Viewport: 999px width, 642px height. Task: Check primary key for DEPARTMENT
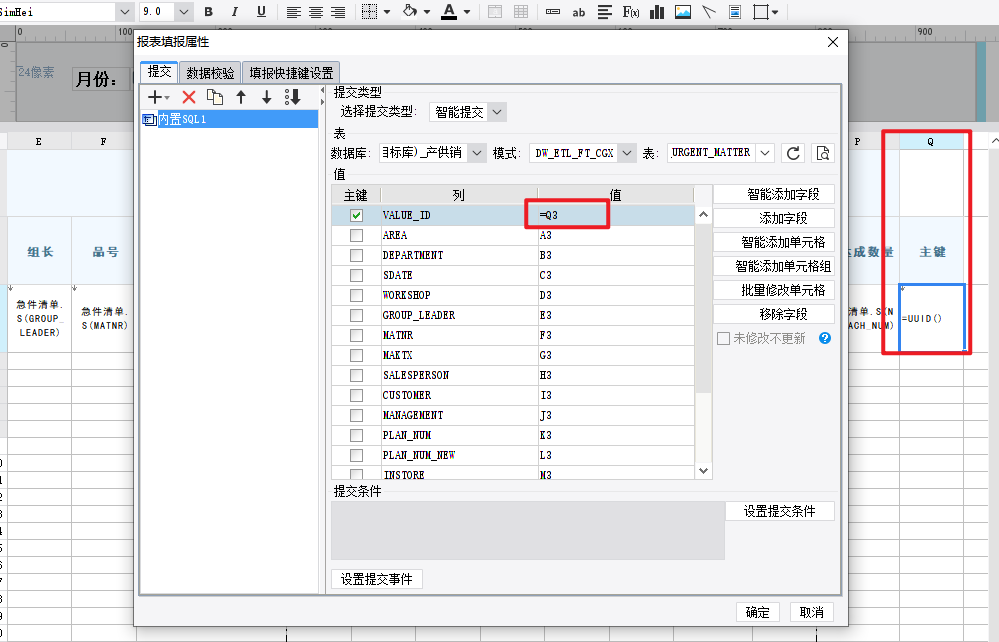pos(356,255)
